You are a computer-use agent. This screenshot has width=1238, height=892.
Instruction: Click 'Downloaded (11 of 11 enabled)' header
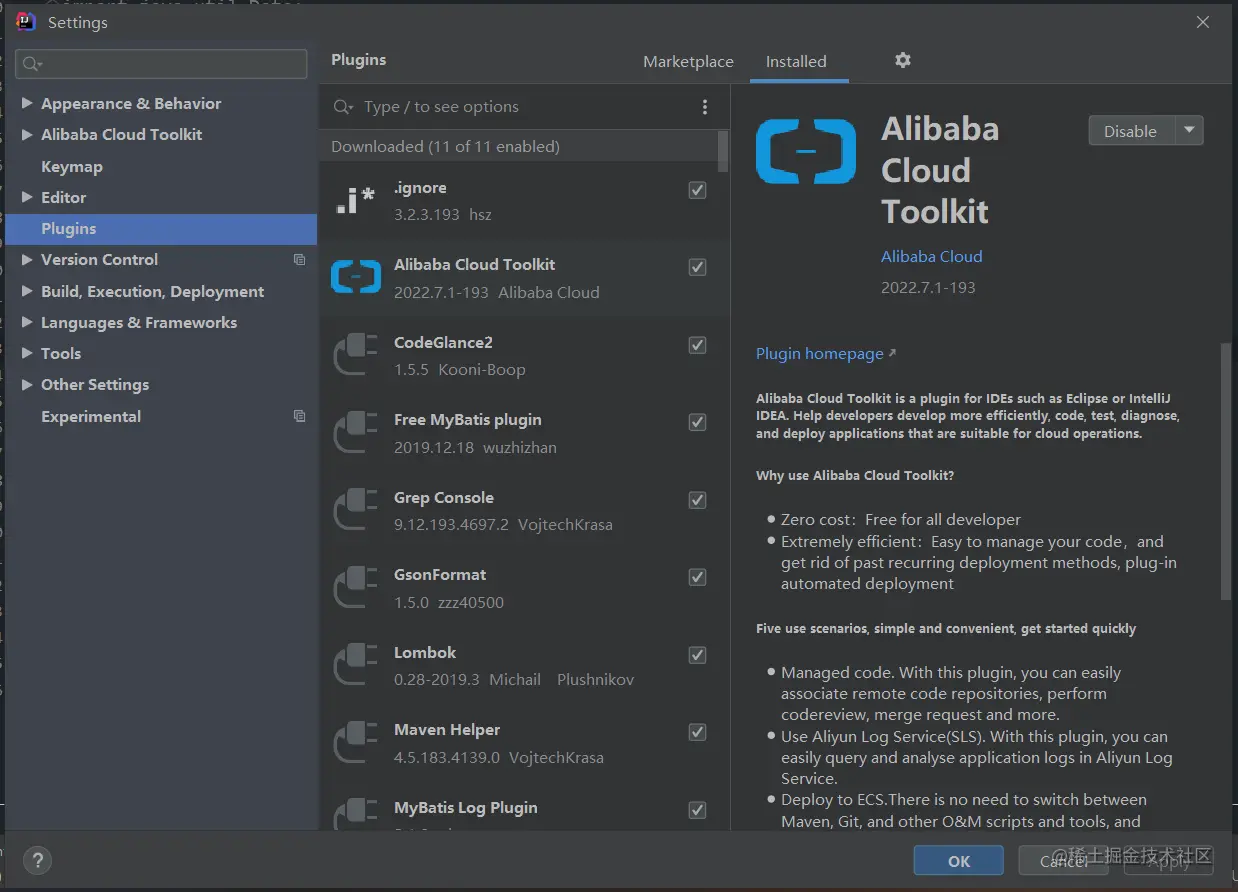pos(445,146)
